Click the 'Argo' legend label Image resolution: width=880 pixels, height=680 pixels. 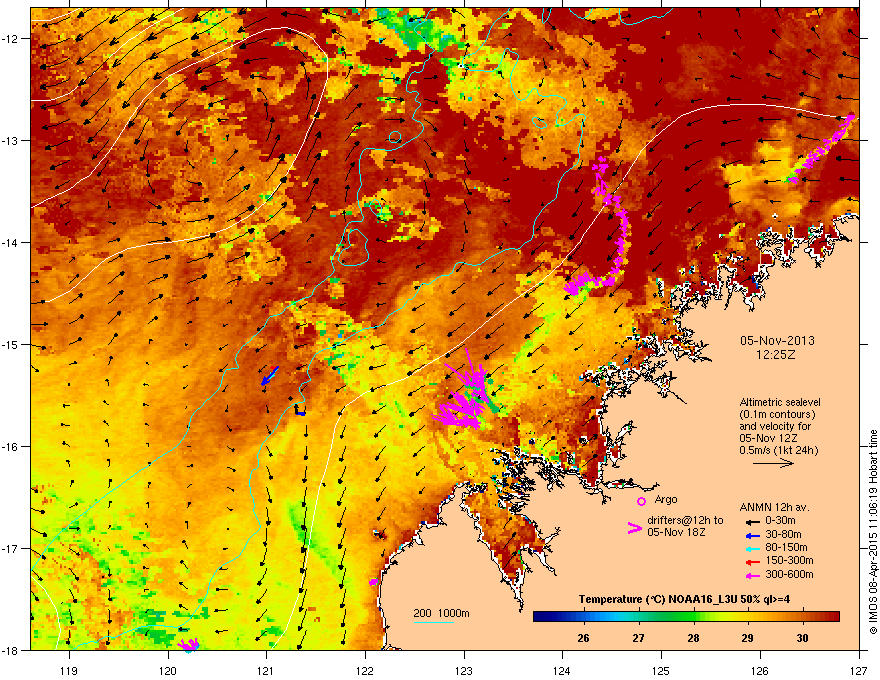tap(666, 499)
